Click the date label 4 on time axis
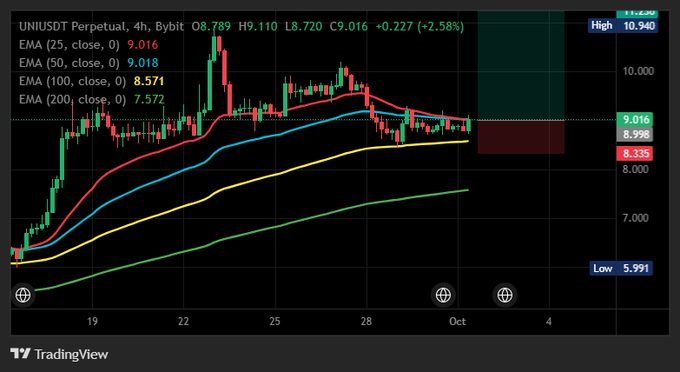The width and height of the screenshot is (680, 372). point(549,321)
